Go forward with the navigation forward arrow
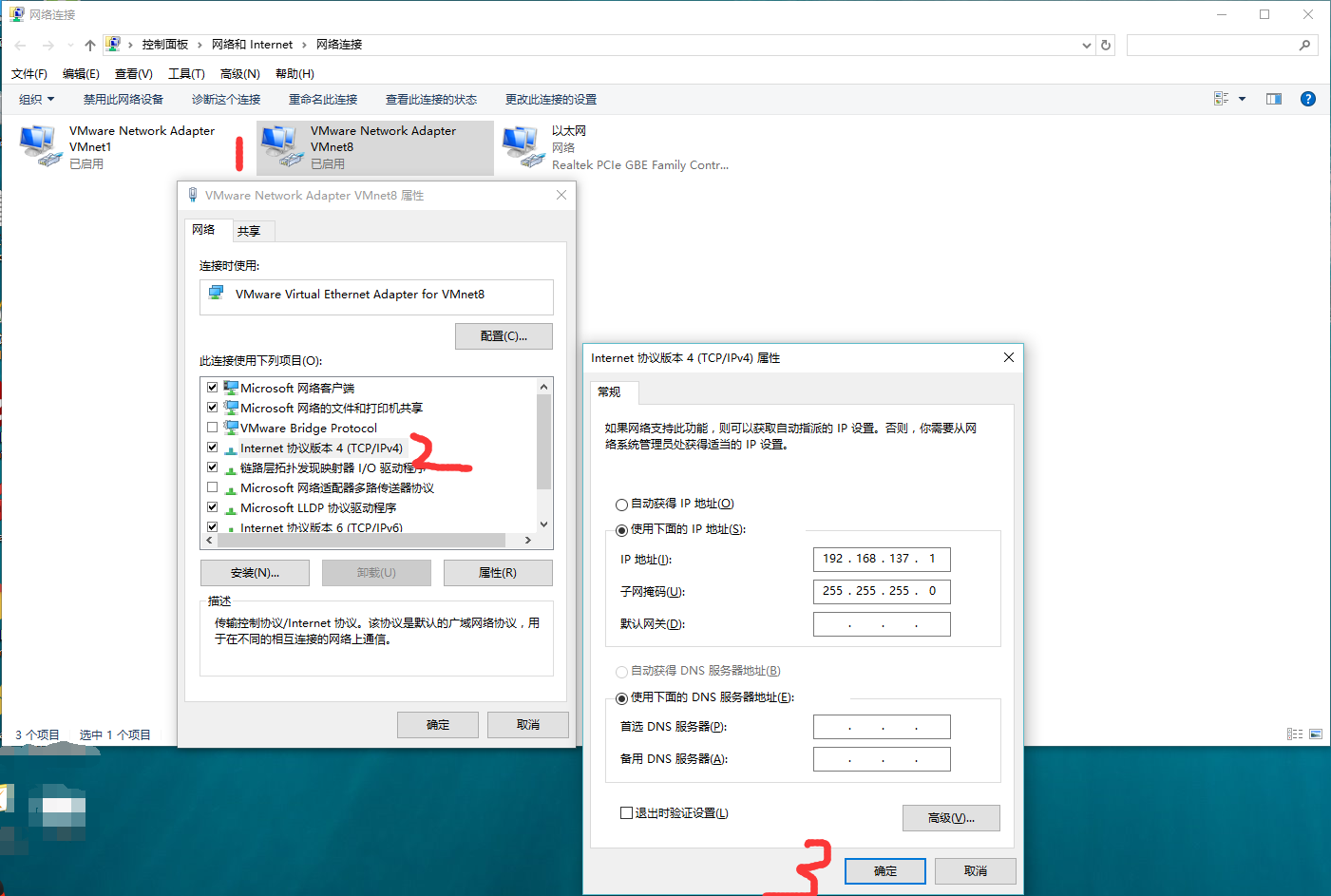The width and height of the screenshot is (1331, 896). point(48,45)
